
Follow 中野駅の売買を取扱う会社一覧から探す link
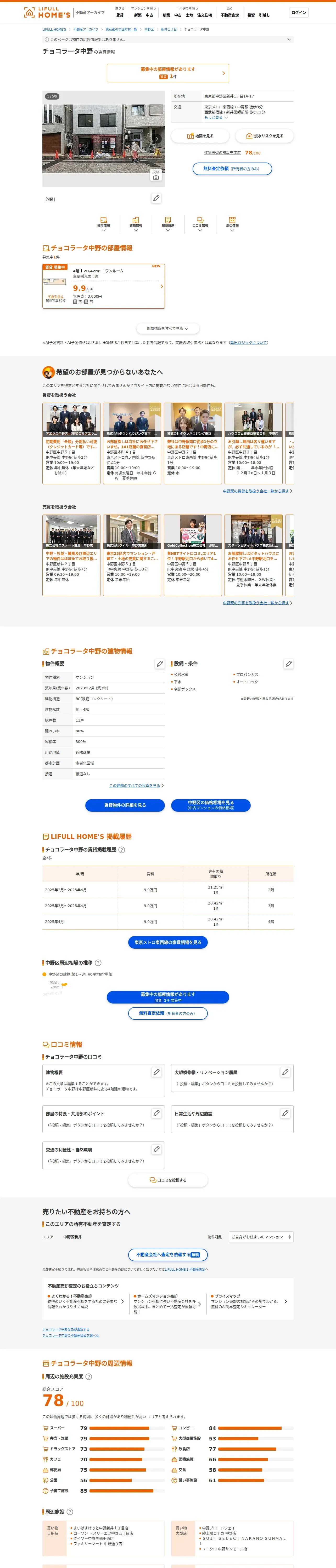257,603
